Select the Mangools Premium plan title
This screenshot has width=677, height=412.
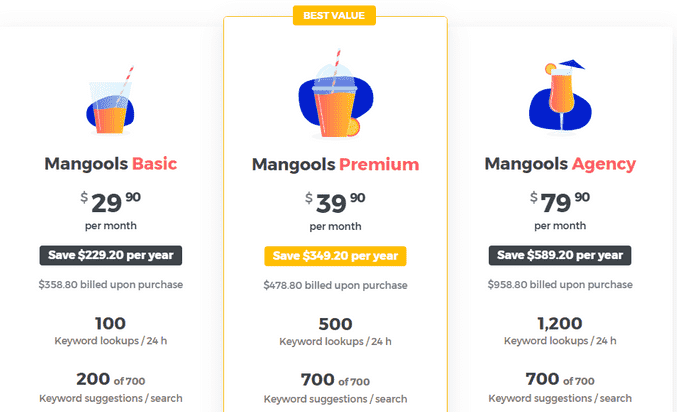pyautogui.click(x=335, y=164)
